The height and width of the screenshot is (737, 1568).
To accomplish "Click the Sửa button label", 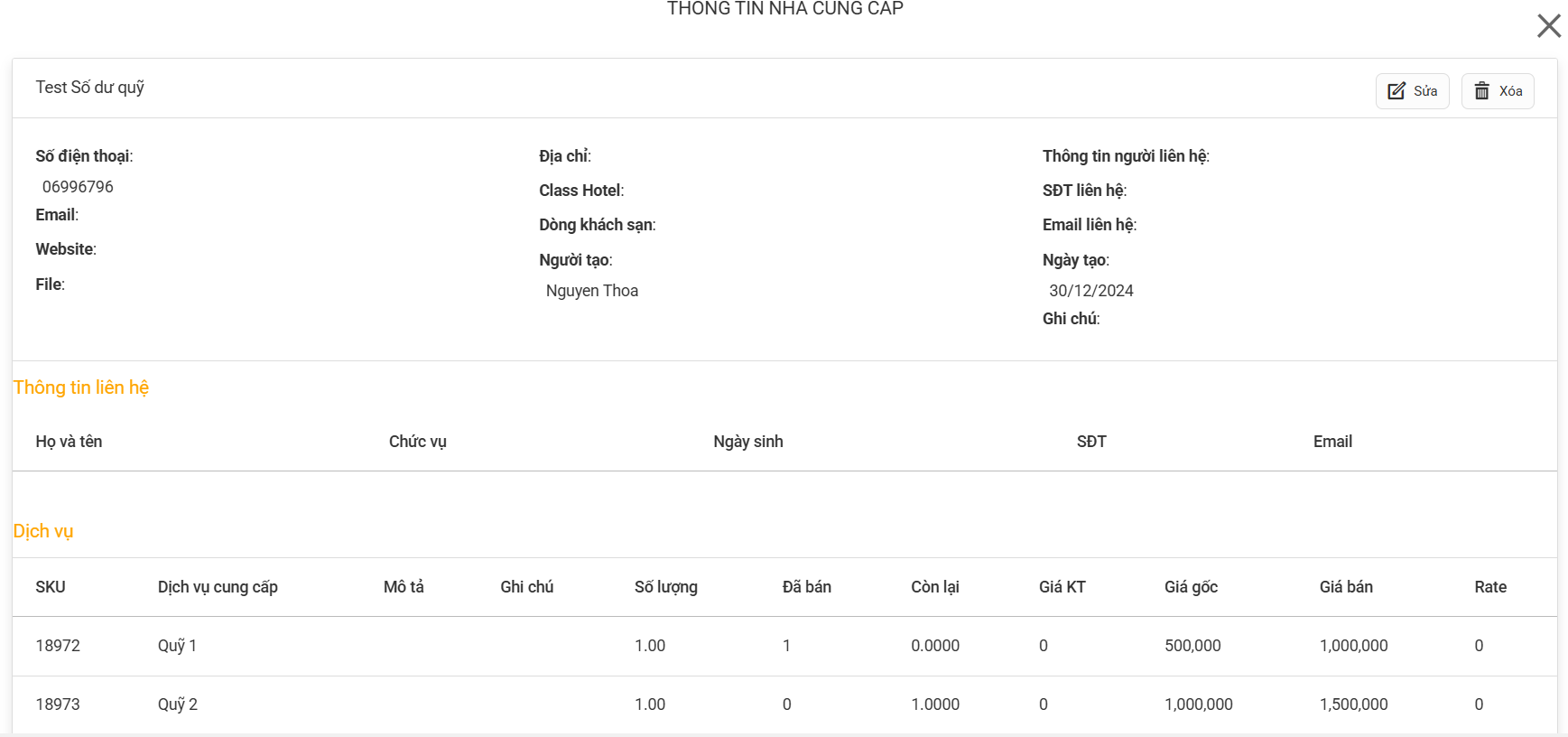I will pyautogui.click(x=1425, y=91).
